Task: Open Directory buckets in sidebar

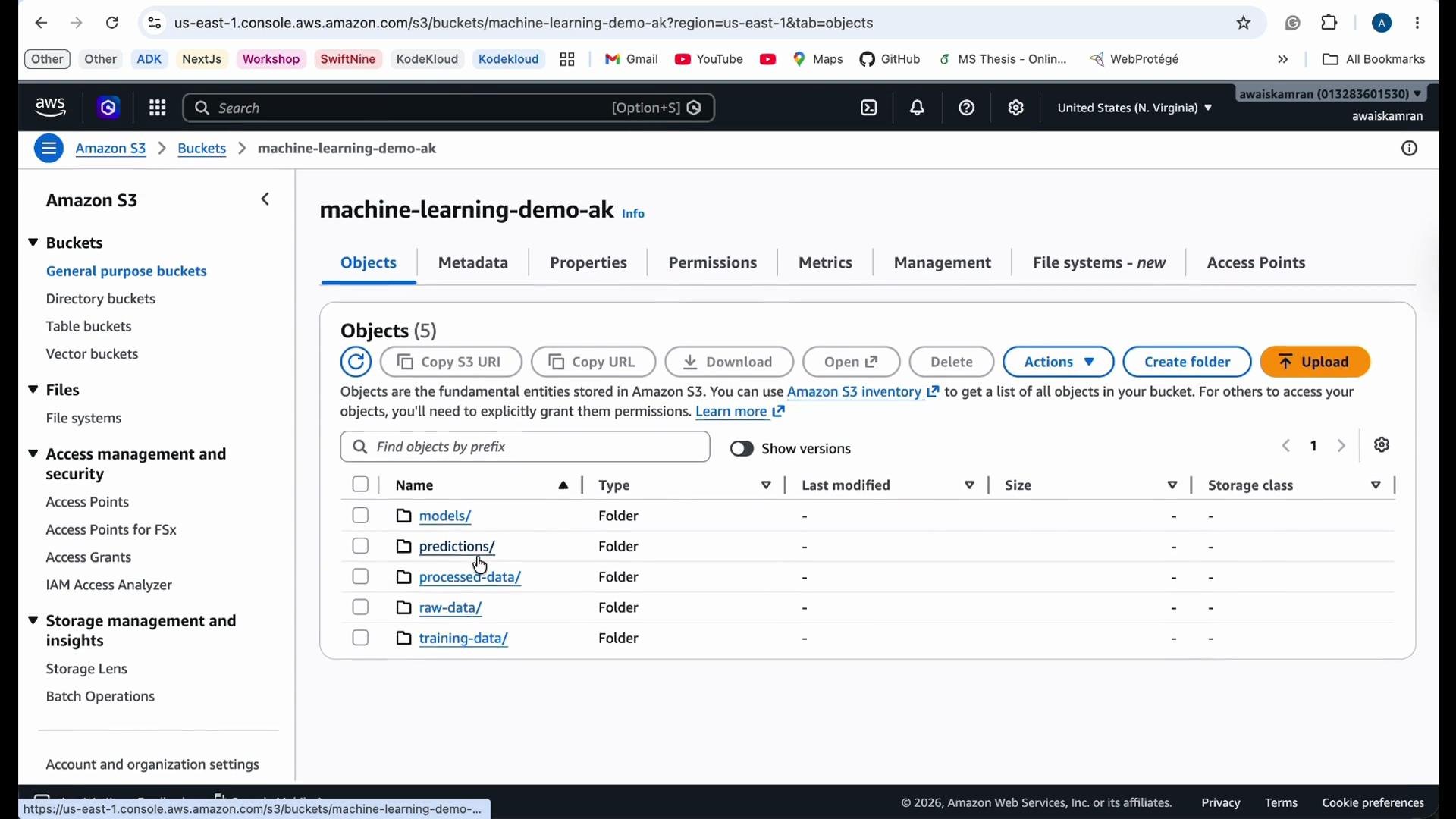Action: pos(101,300)
